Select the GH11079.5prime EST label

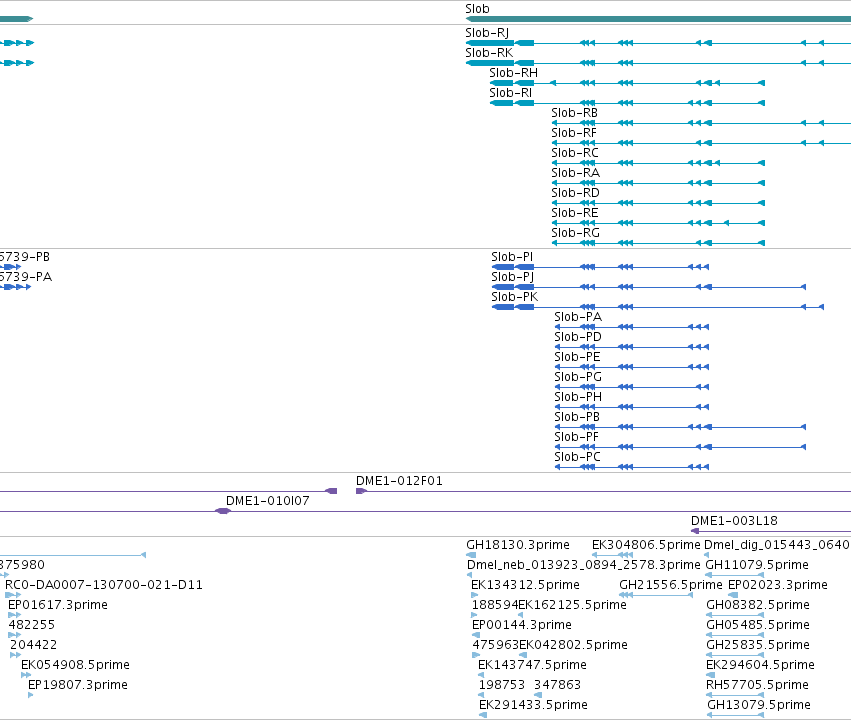(x=757, y=565)
